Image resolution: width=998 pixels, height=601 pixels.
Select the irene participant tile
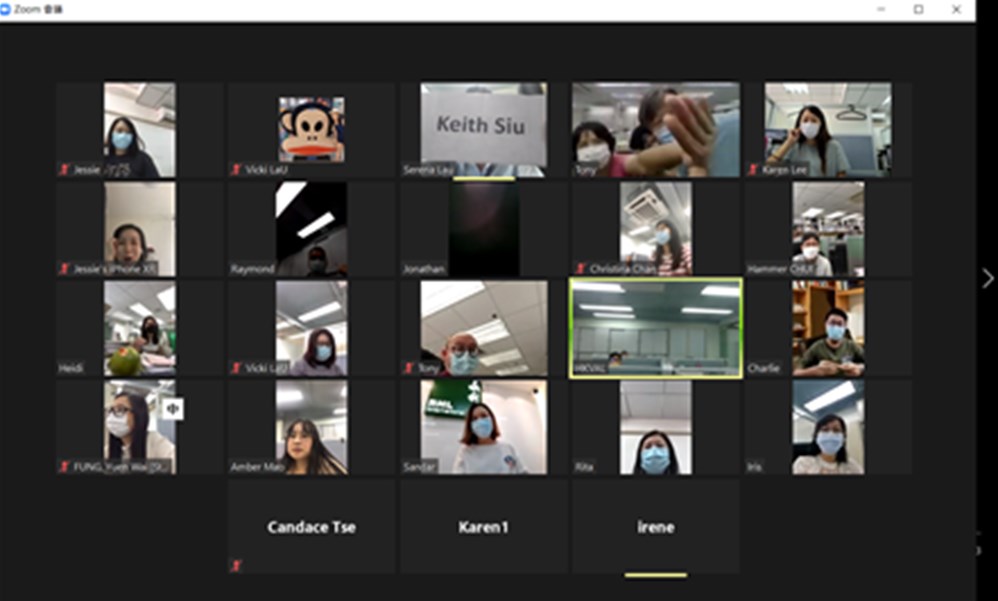[x=655, y=527]
